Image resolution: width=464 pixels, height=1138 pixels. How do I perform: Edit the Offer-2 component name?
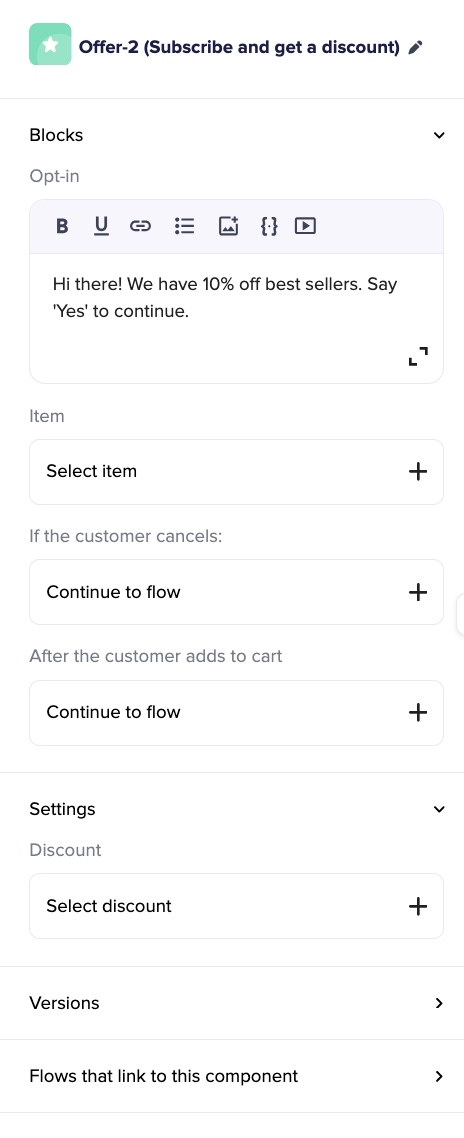pos(415,48)
